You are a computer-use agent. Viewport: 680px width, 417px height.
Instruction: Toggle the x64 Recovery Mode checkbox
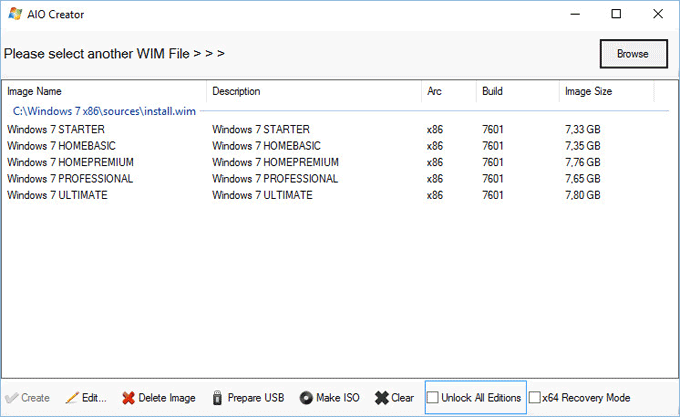[x=535, y=397]
